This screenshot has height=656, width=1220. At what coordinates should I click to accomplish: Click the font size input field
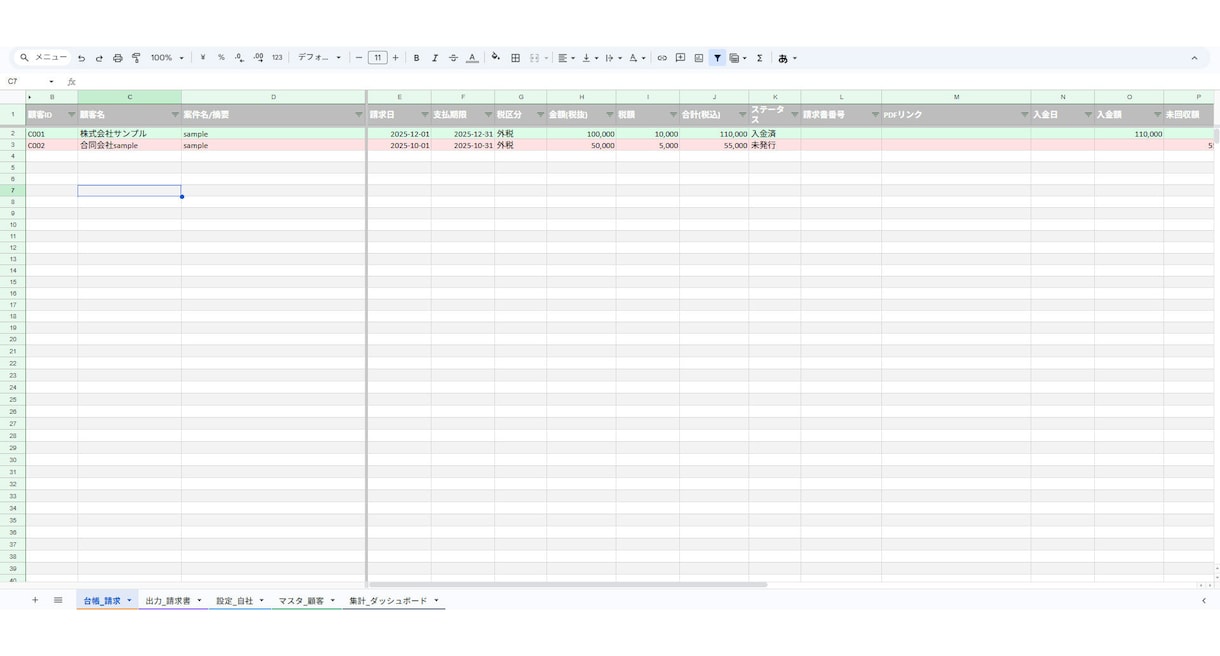tap(377, 58)
